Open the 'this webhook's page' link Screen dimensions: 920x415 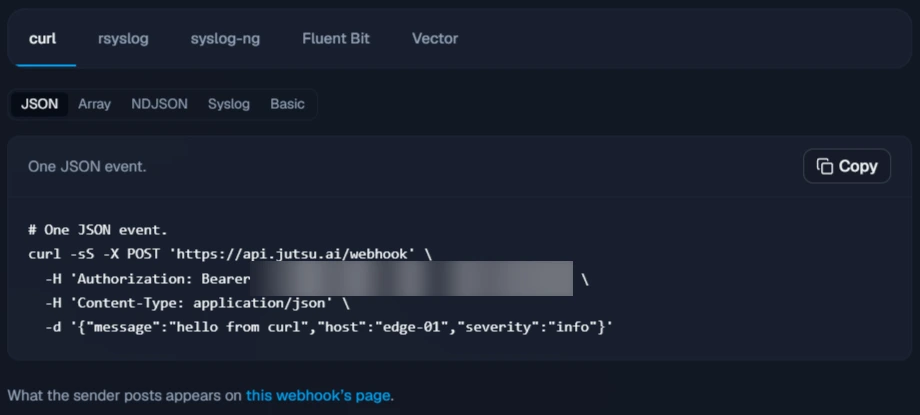(x=318, y=396)
